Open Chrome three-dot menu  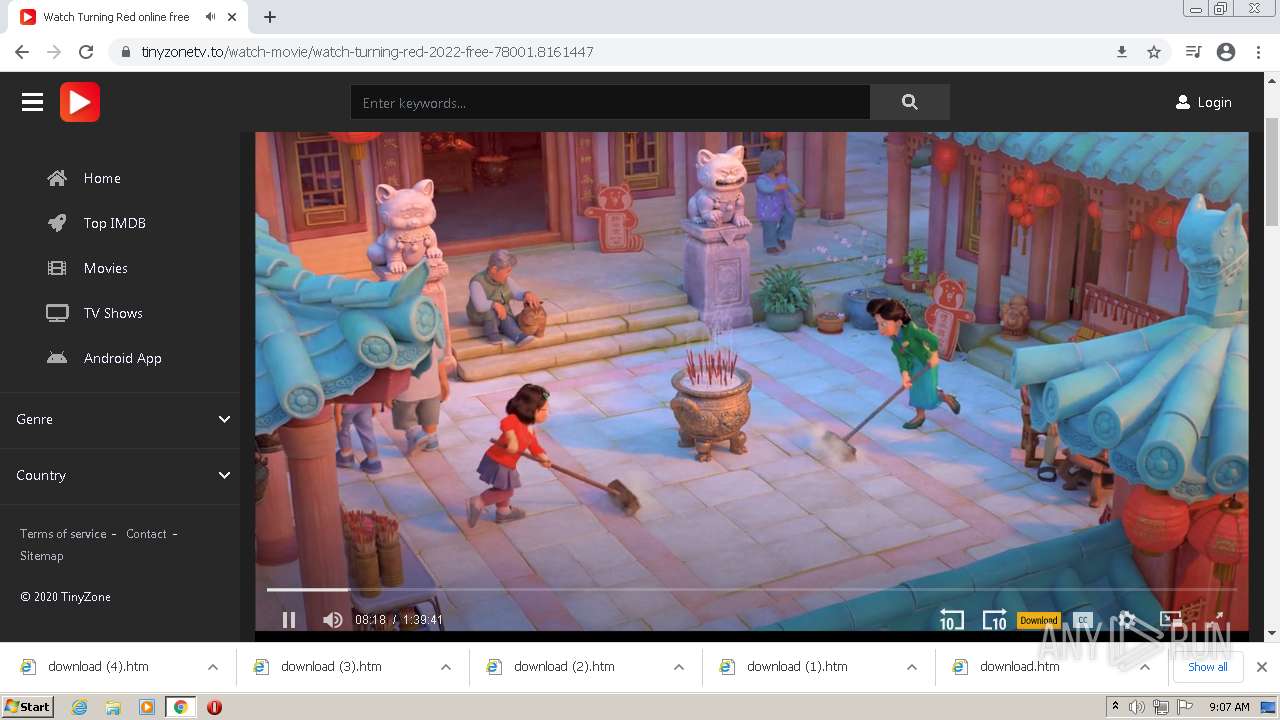(x=1258, y=52)
